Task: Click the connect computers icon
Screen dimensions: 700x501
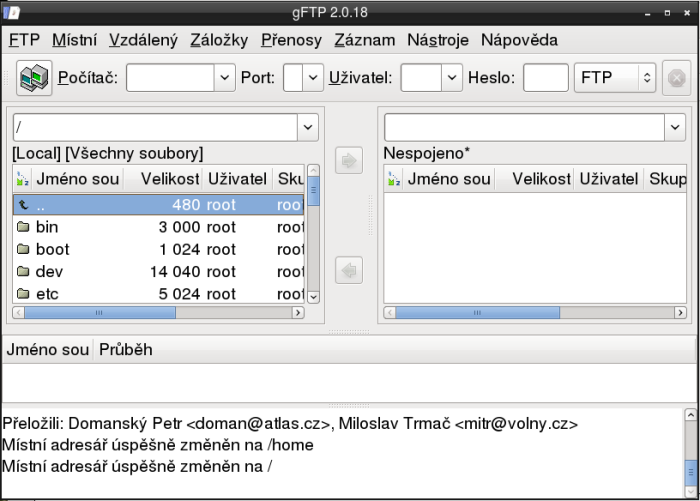Action: (x=34, y=77)
